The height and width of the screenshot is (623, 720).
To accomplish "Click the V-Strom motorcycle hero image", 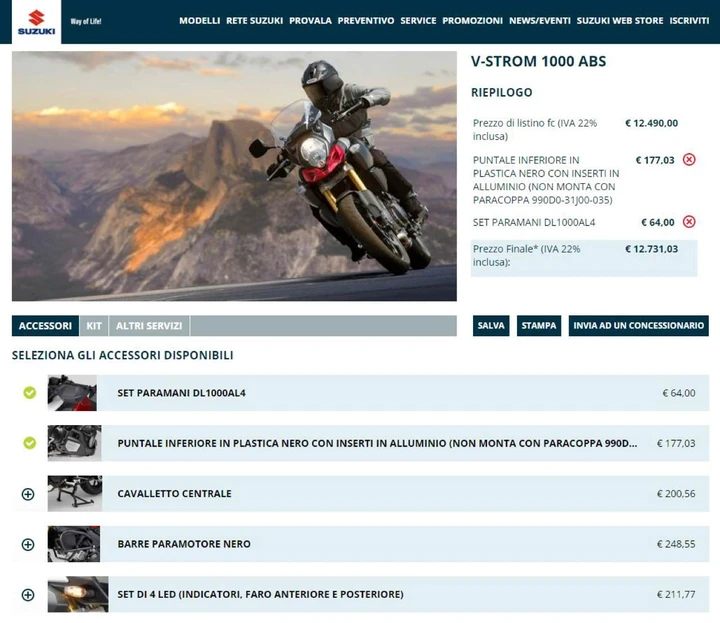I will pos(234,176).
